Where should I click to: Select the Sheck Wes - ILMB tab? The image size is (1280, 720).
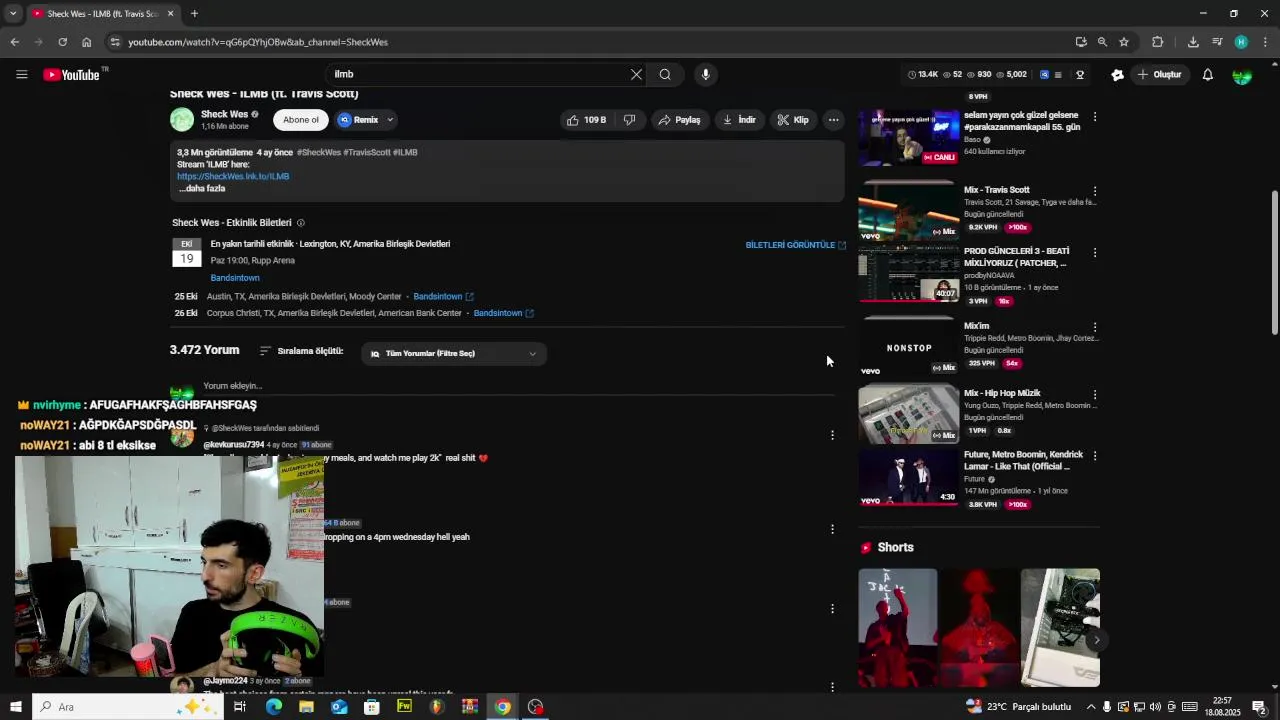click(103, 14)
